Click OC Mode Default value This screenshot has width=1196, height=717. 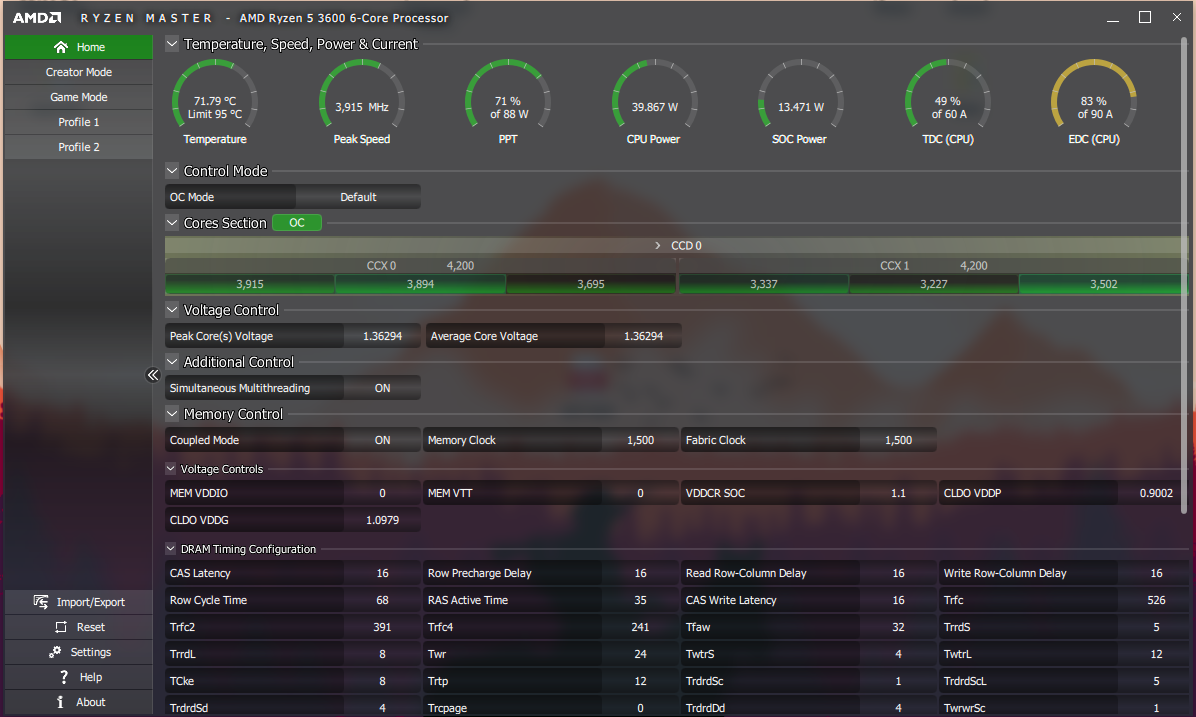point(358,197)
